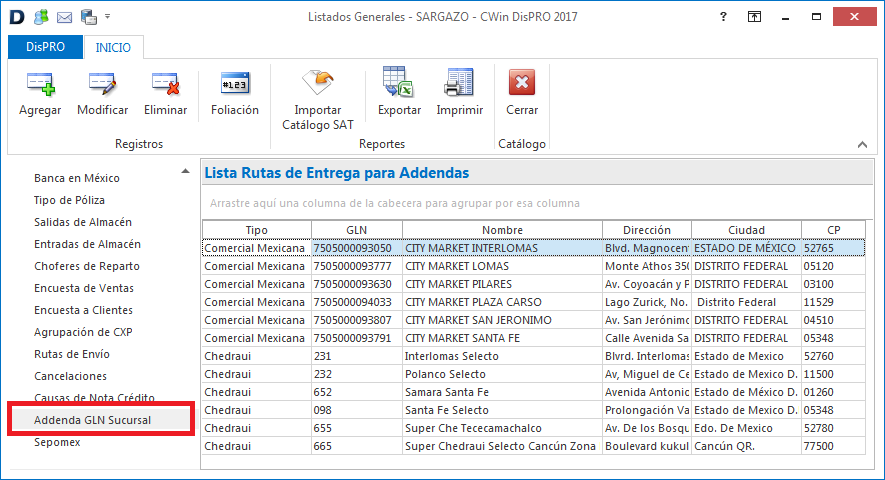
Task: Open the Foliación tool
Action: (235, 84)
